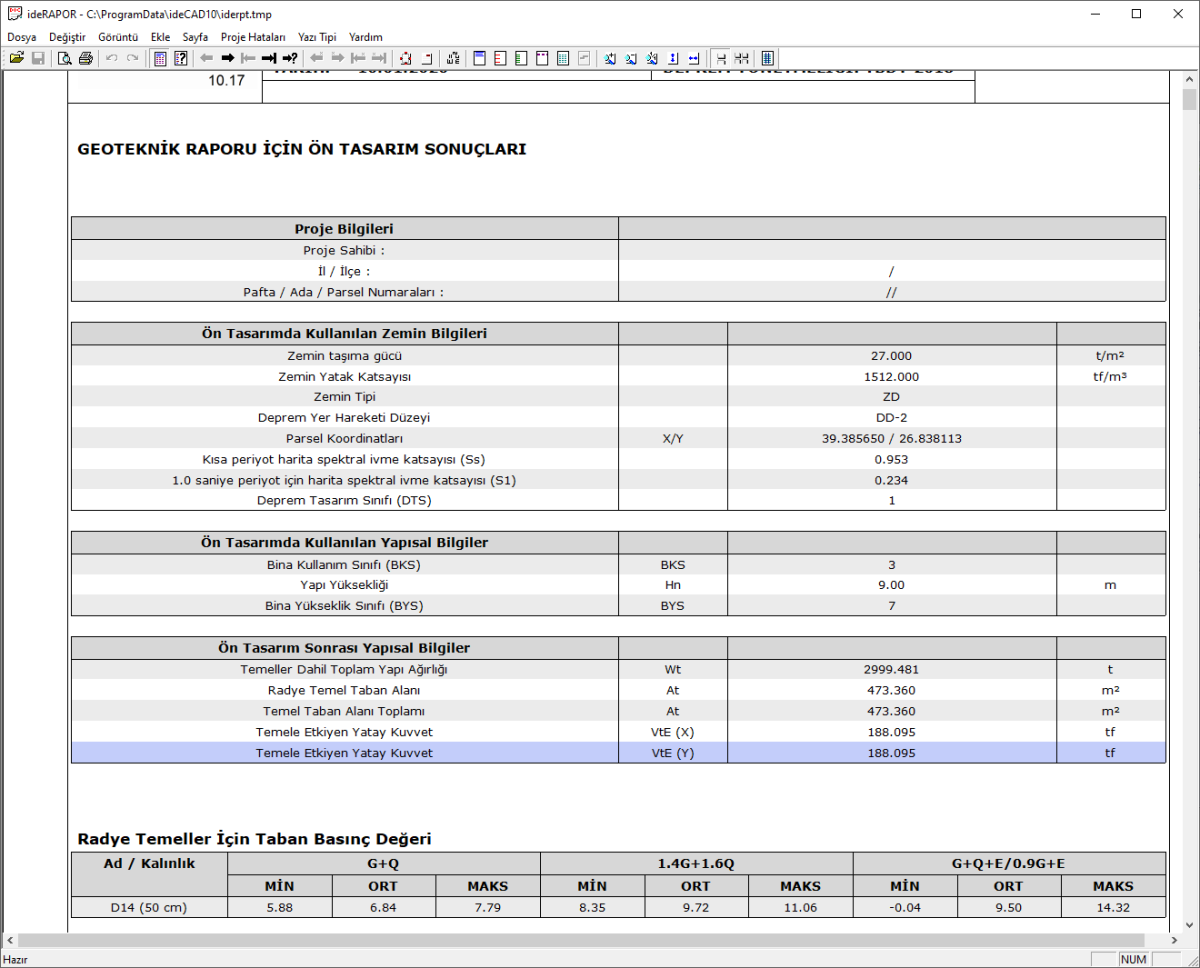Screen dimensions: 1200x968
Task: Click the printer icon in toolbar
Action: tap(85, 58)
